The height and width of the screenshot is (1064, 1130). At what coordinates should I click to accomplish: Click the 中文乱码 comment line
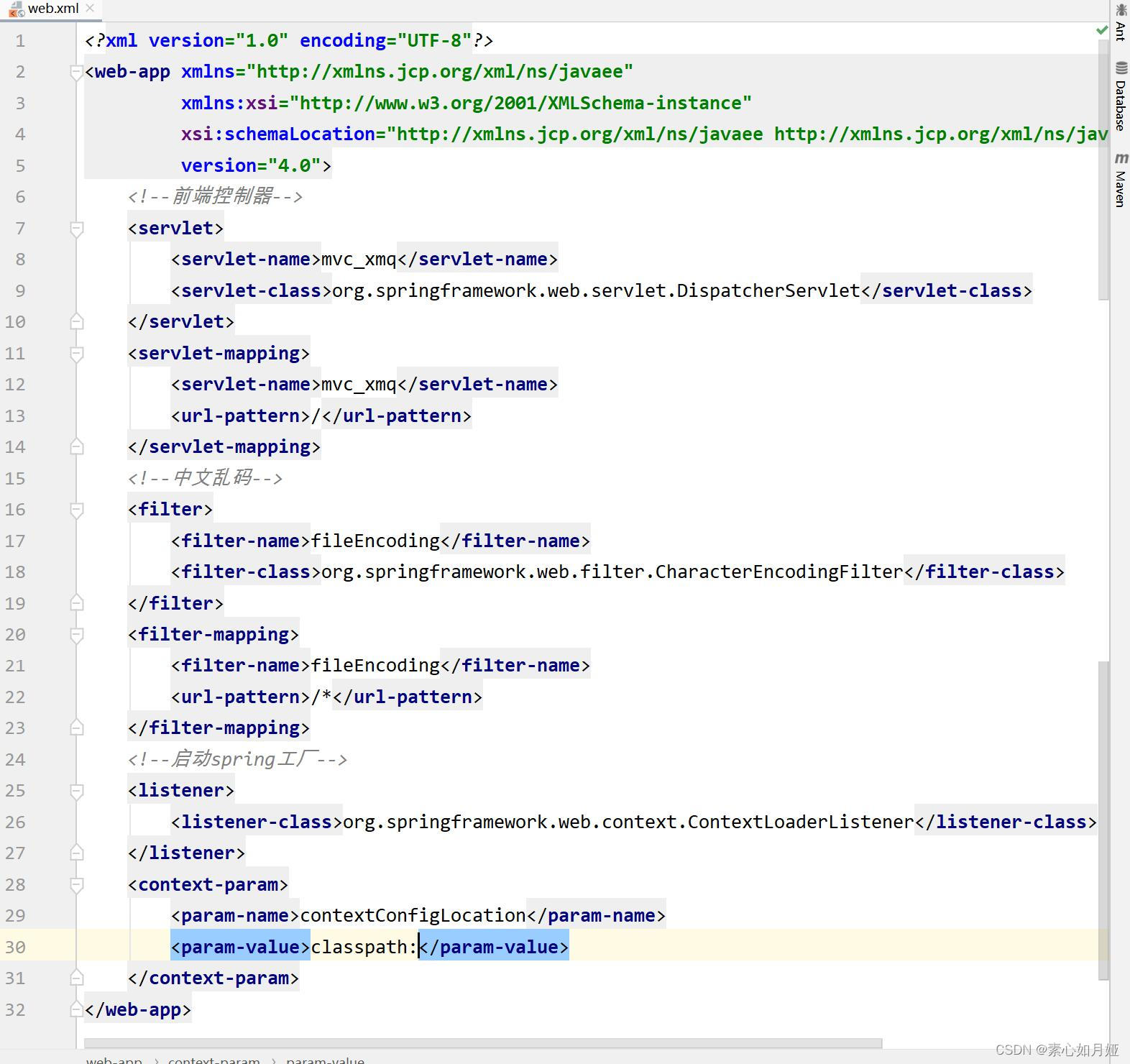coord(205,478)
